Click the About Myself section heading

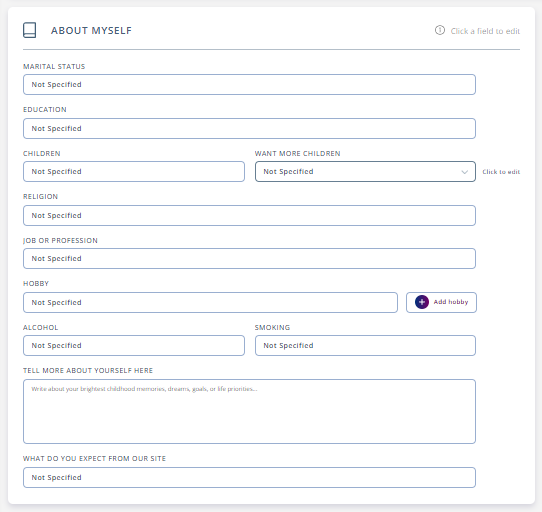[x=91, y=31]
